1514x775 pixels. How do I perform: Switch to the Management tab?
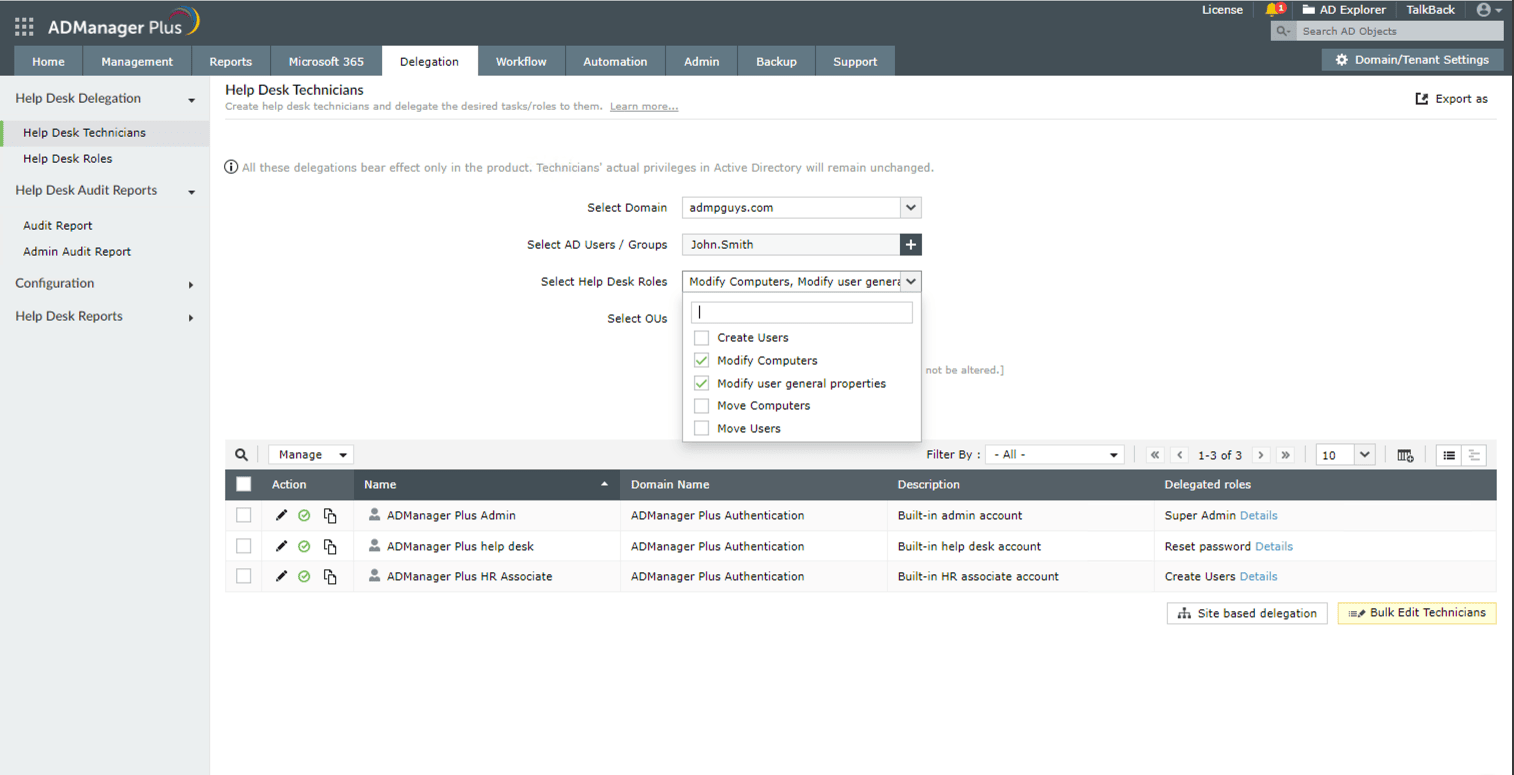tap(137, 61)
